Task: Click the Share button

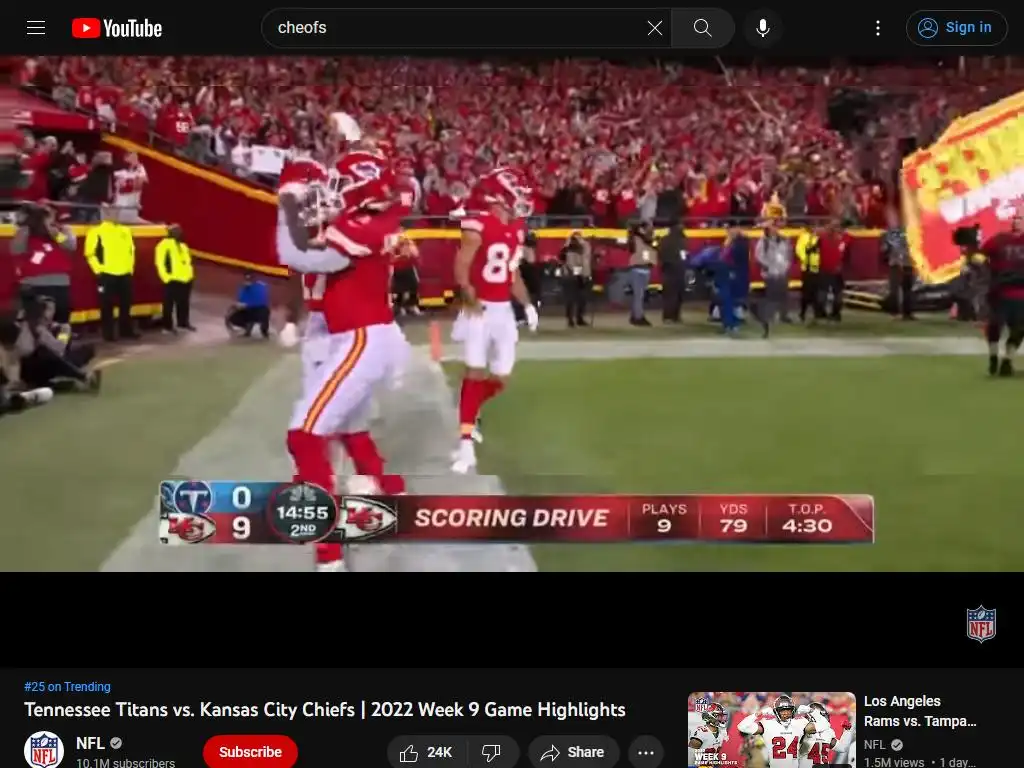Action: pos(573,752)
